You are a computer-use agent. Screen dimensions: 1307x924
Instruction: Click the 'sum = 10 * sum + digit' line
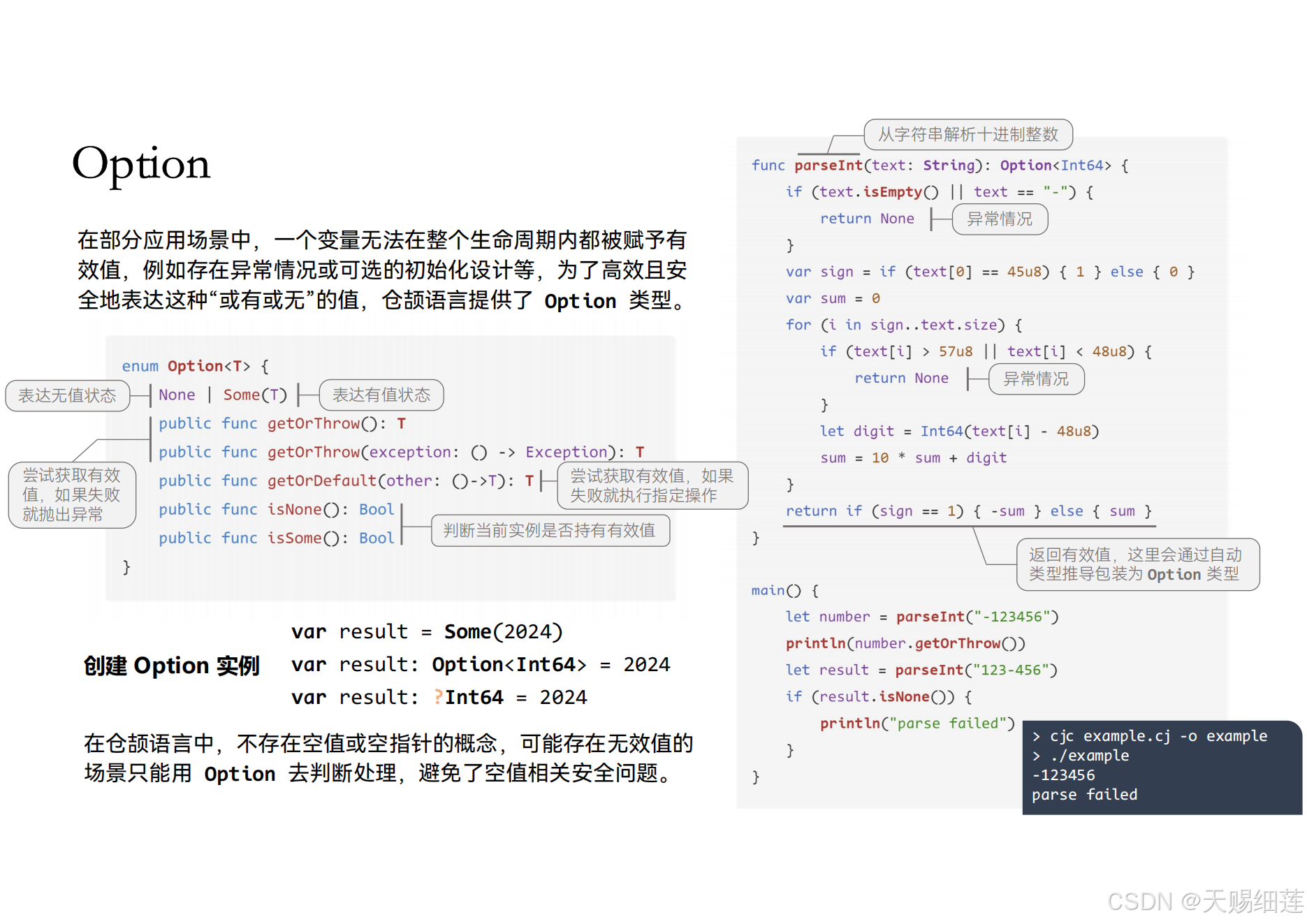point(914,457)
